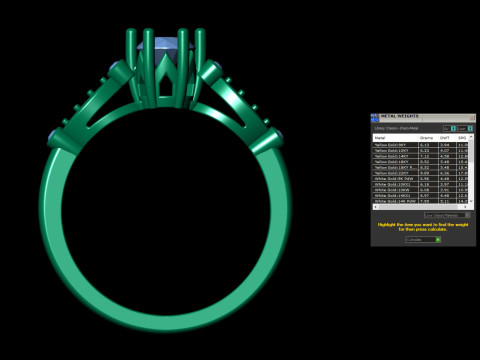
Task: Toggle the Use Object Material checkbox
Action: pos(468,215)
